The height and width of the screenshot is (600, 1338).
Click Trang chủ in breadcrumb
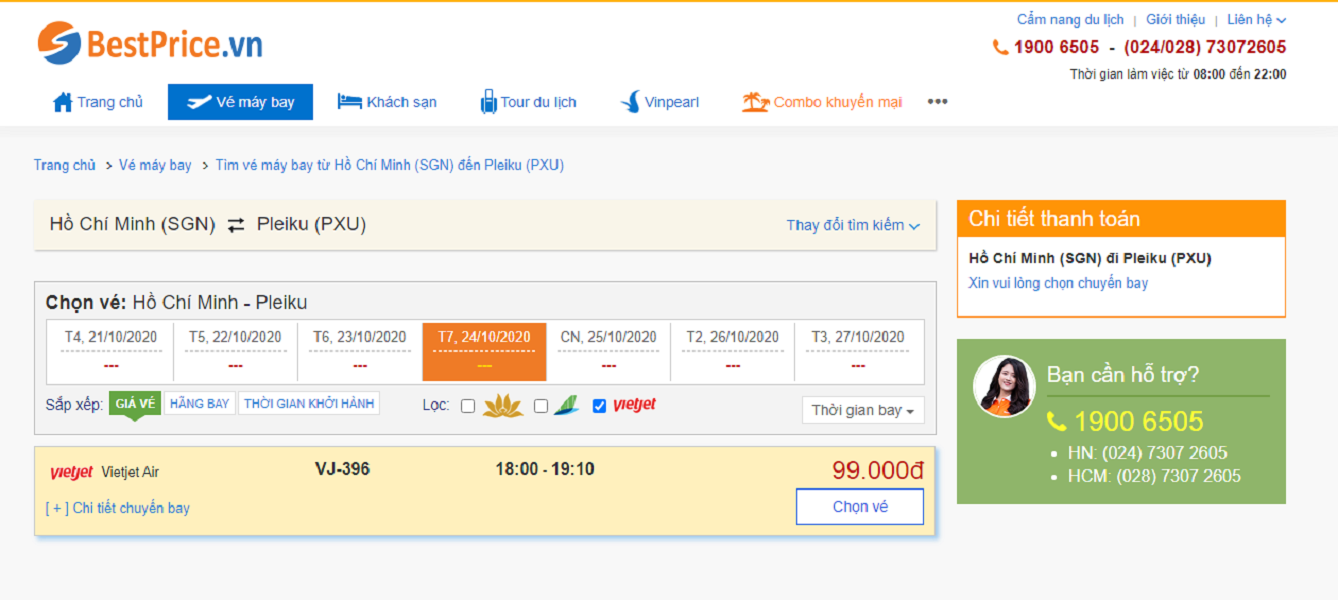pyautogui.click(x=65, y=165)
